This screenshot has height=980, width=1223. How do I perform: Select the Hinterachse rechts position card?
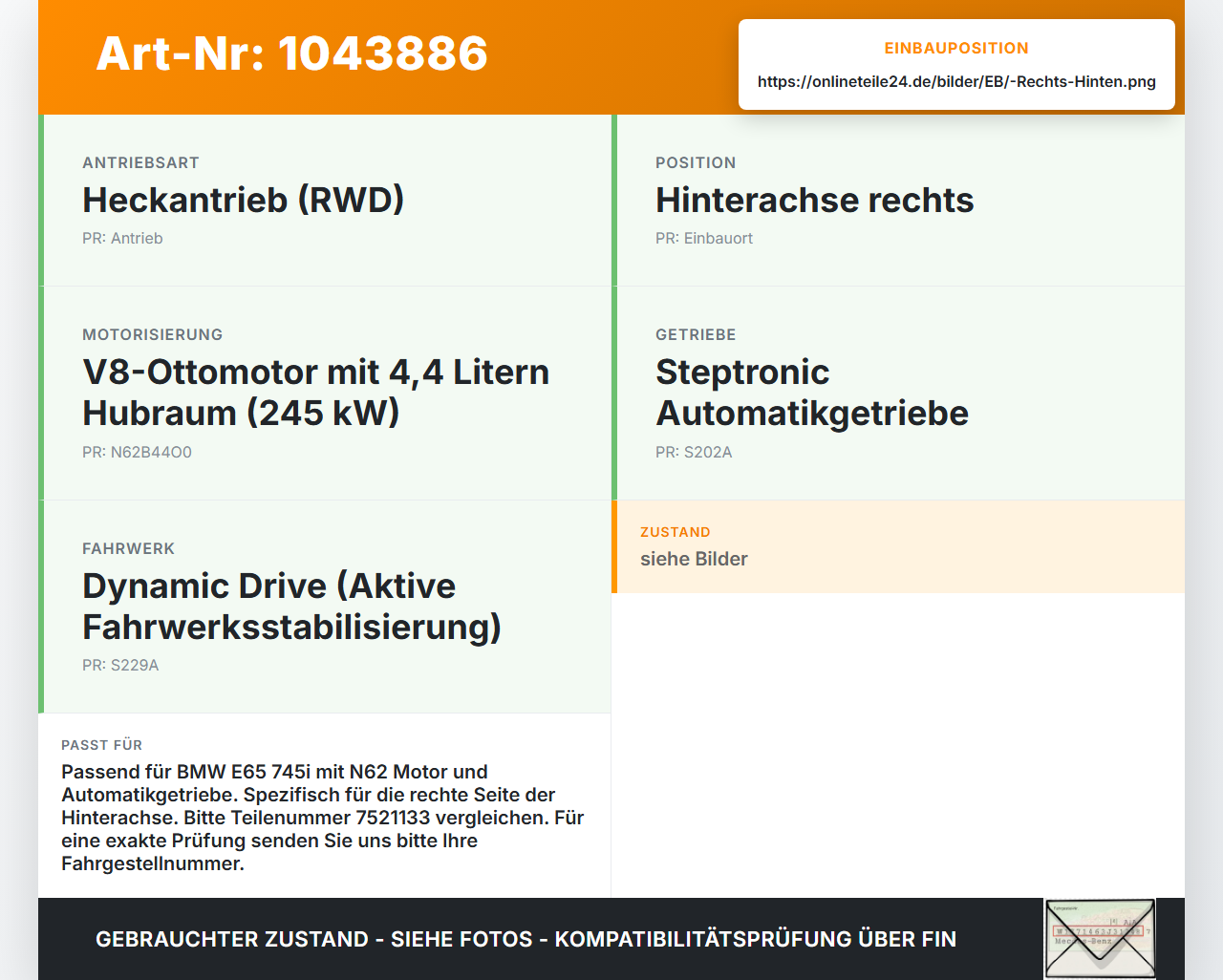[898, 201]
